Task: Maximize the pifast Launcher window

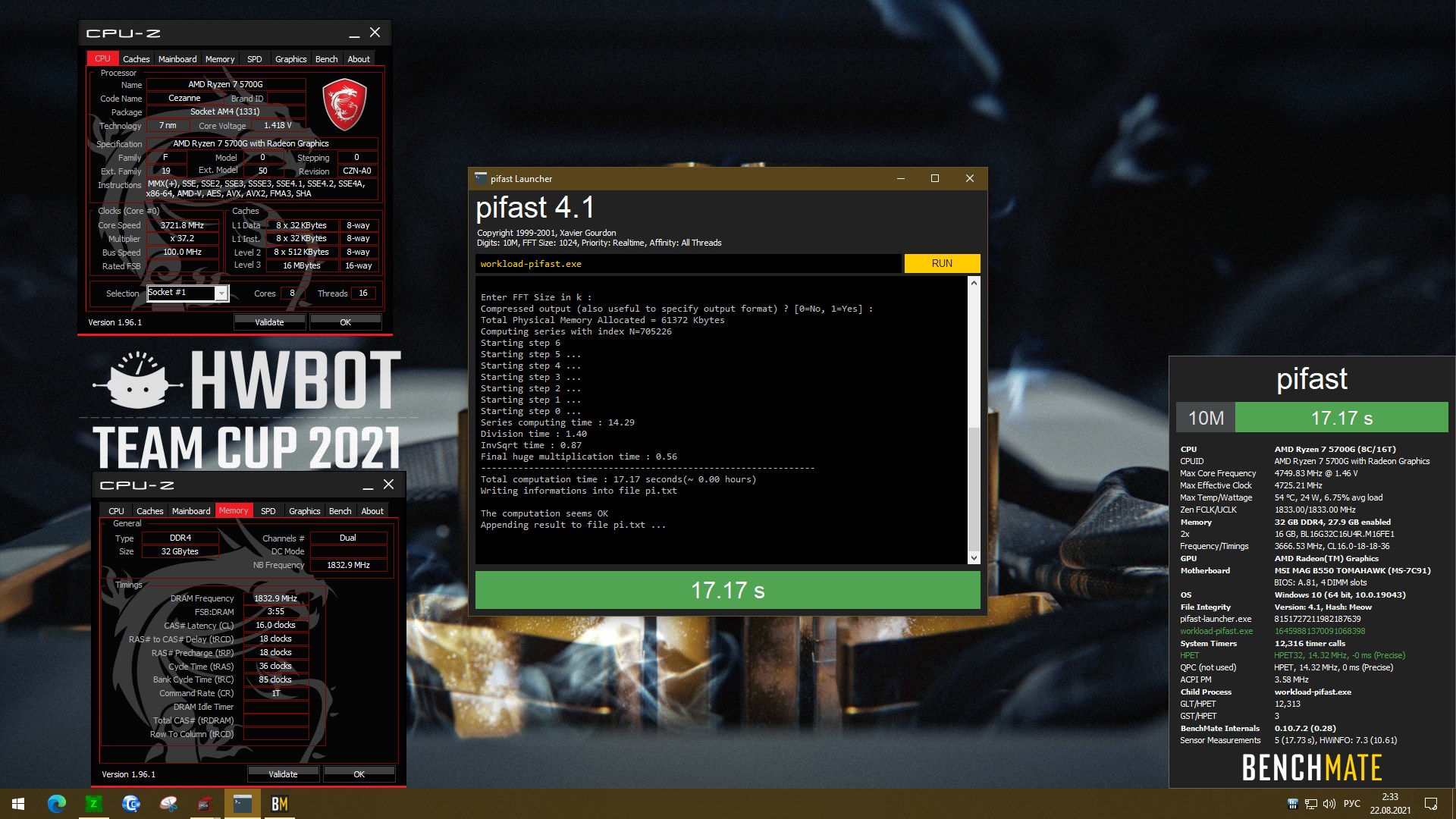Action: (x=935, y=178)
